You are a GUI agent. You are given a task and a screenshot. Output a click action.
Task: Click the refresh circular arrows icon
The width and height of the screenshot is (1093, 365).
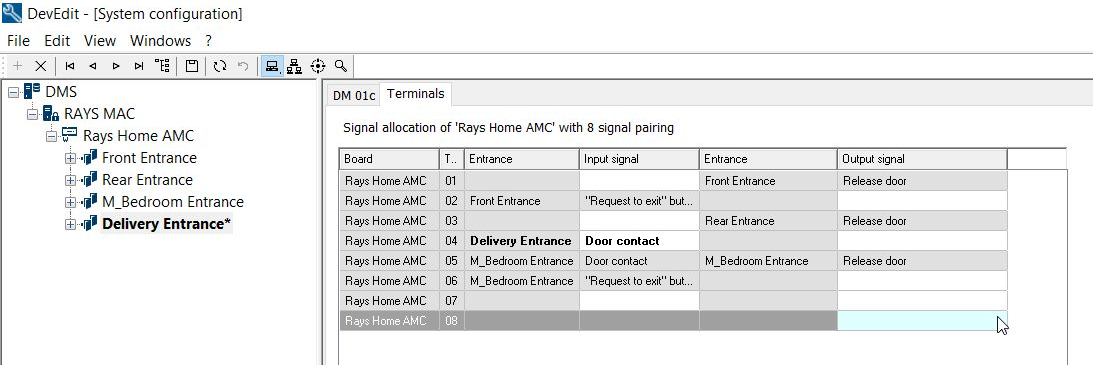(x=220, y=66)
